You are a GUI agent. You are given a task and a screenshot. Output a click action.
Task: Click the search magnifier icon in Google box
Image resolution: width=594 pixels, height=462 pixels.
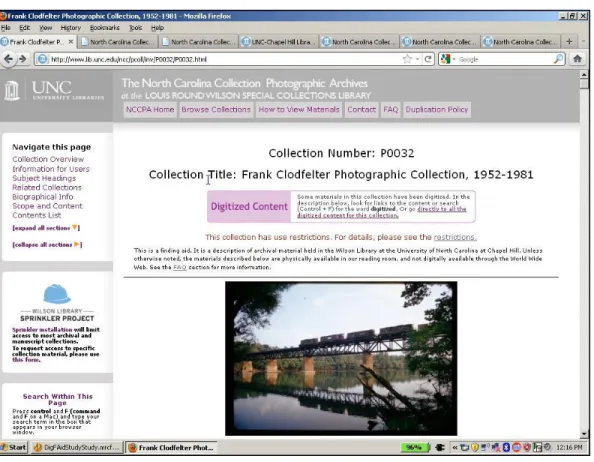pyautogui.click(x=558, y=59)
